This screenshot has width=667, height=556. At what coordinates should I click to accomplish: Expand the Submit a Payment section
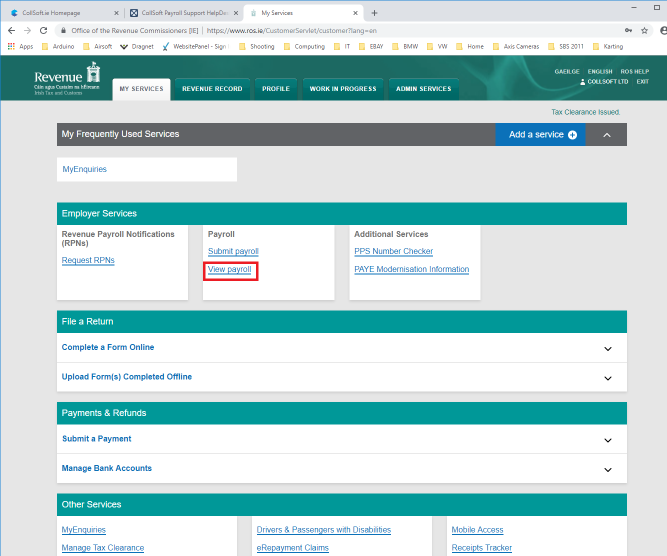[607, 439]
